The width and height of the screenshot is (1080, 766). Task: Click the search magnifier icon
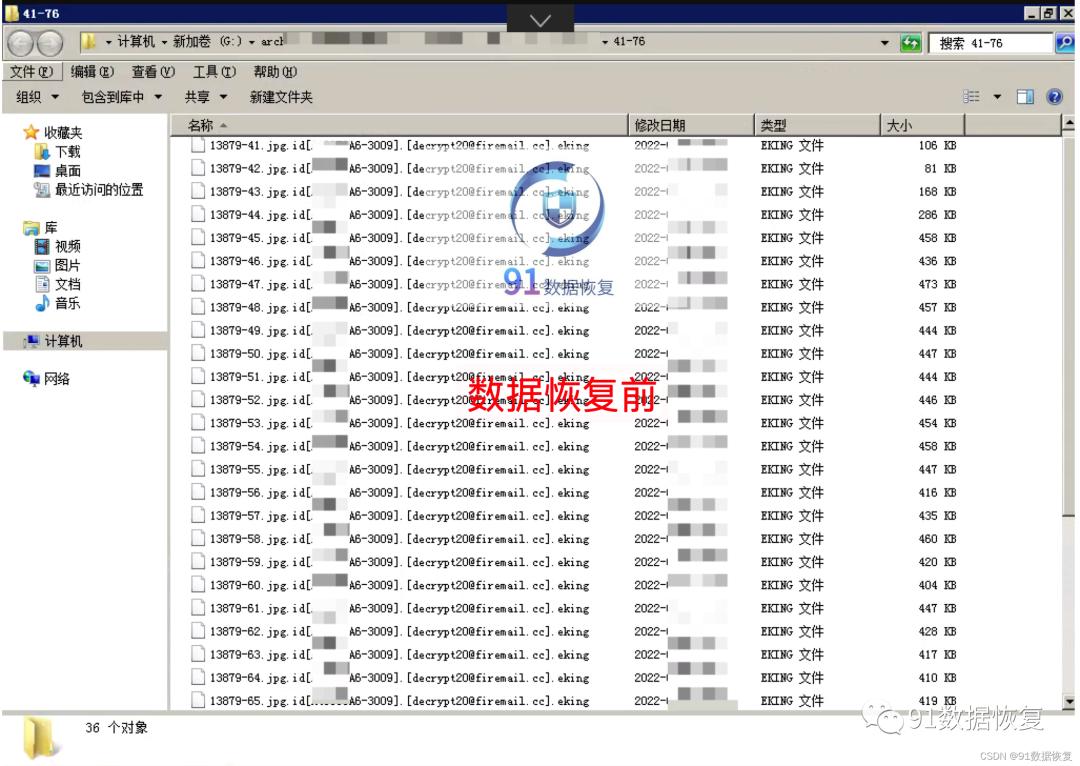(1065, 42)
